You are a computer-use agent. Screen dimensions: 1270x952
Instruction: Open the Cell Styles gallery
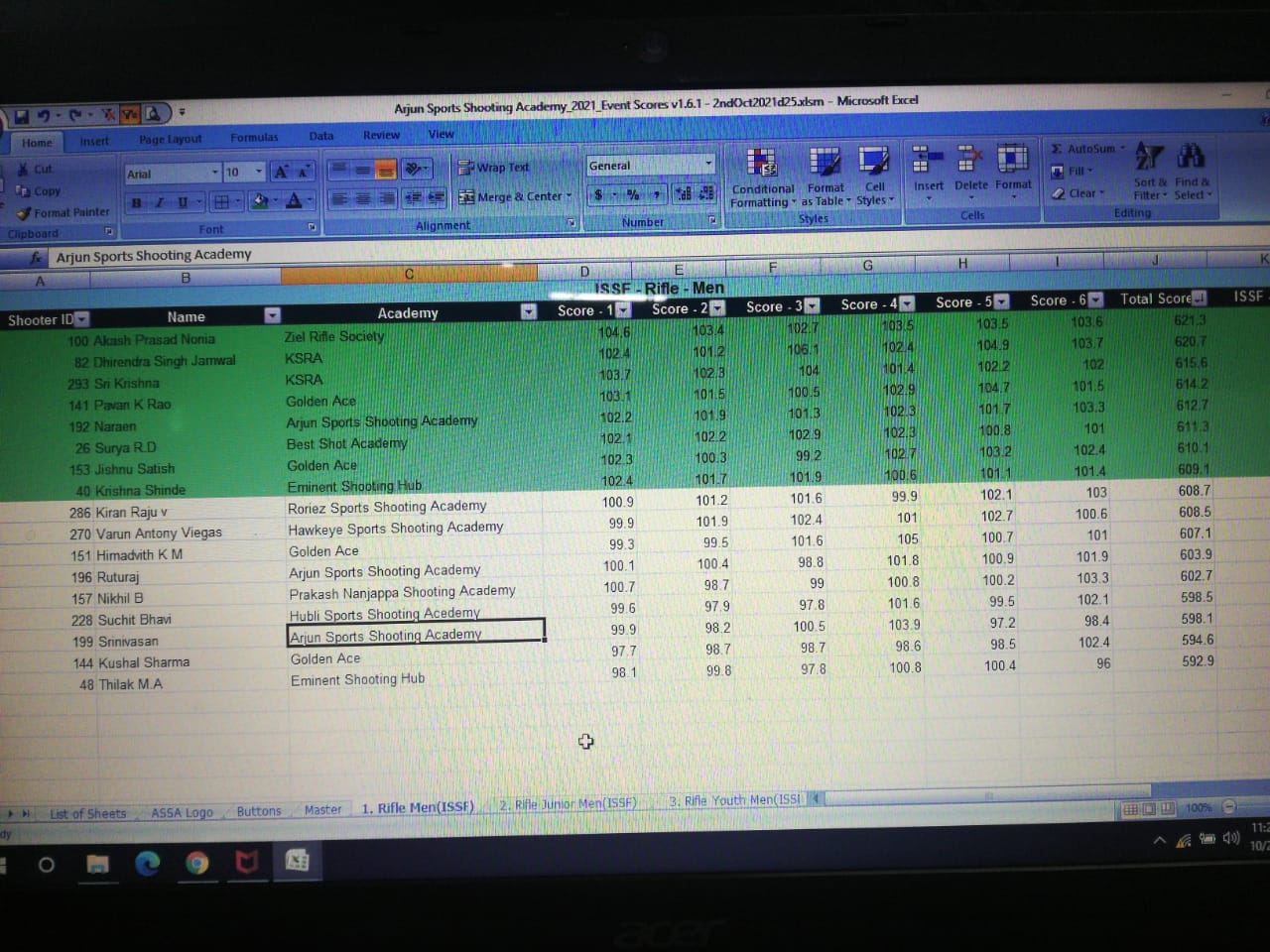pos(874,176)
